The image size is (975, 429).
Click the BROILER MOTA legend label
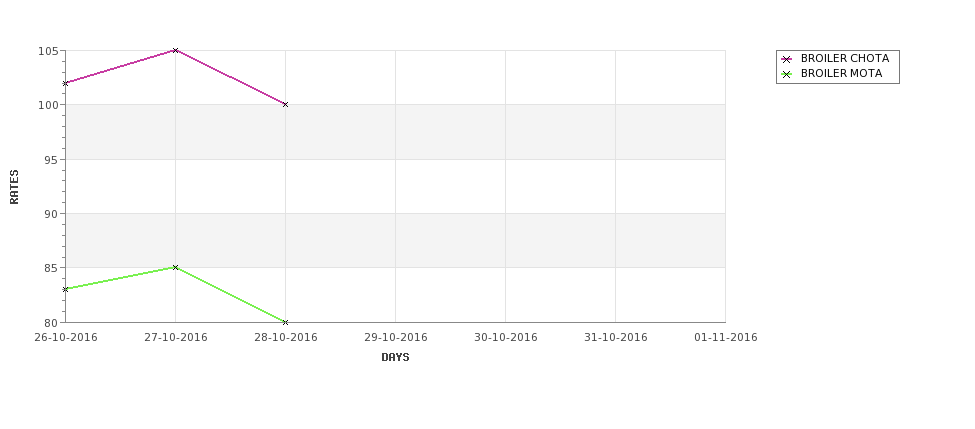841,73
